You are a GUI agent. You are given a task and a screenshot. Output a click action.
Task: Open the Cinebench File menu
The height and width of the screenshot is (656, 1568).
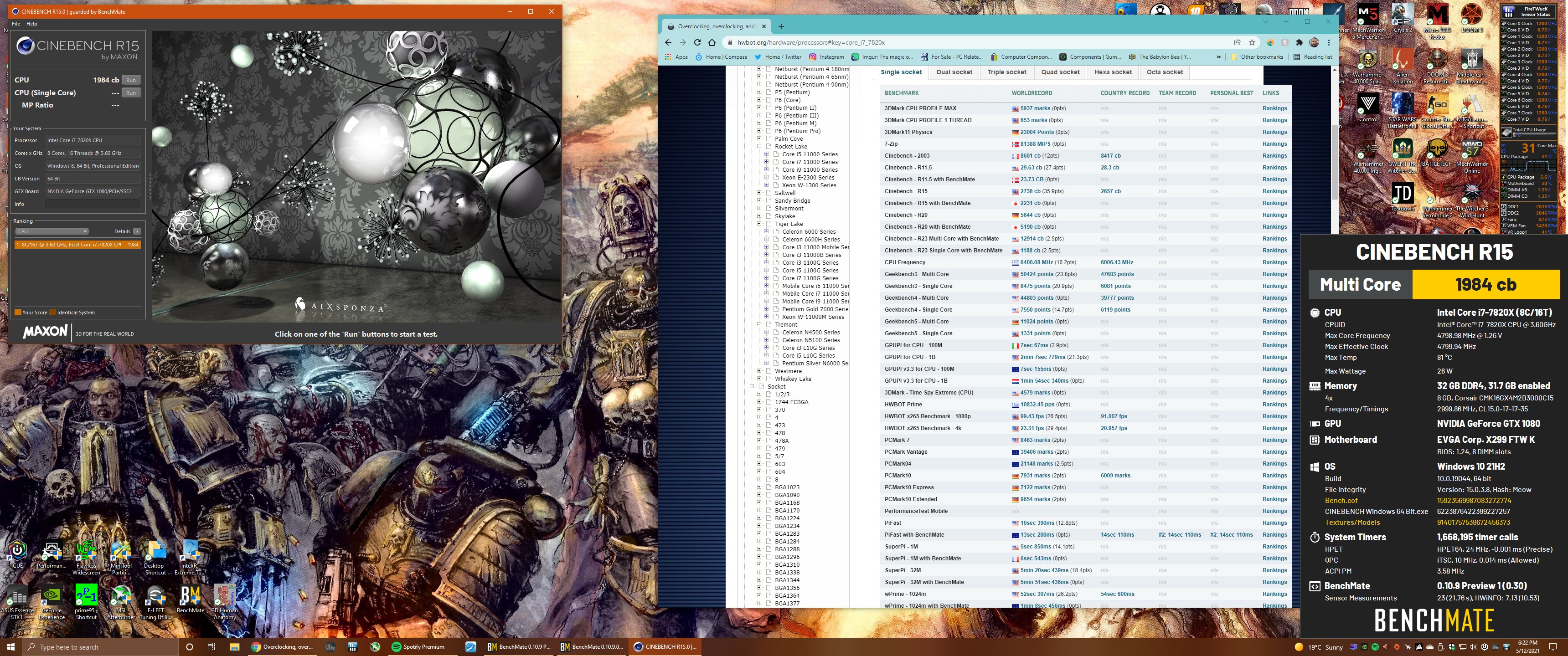click(16, 24)
